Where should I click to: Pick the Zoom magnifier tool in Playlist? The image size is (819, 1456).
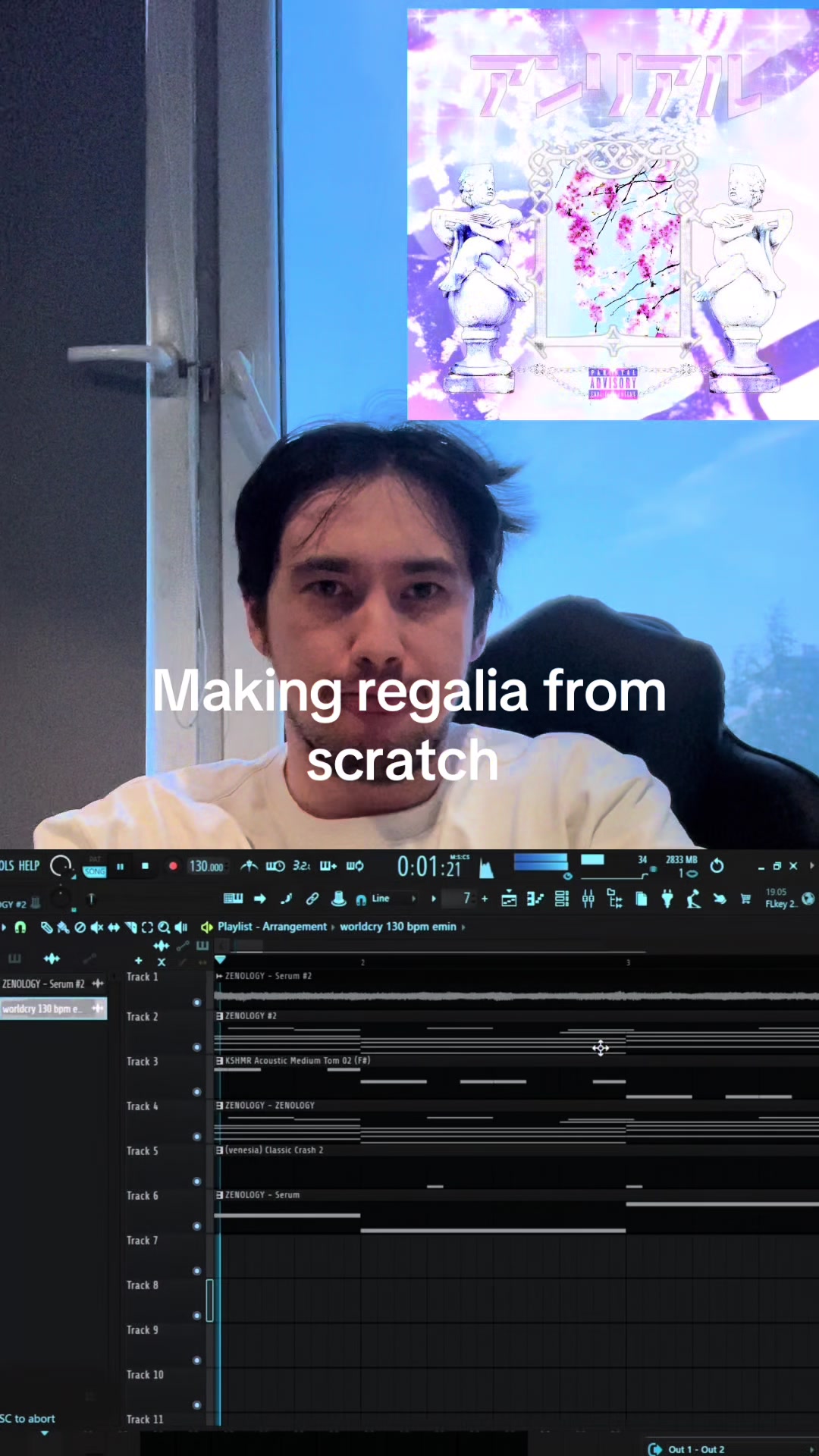click(x=164, y=927)
